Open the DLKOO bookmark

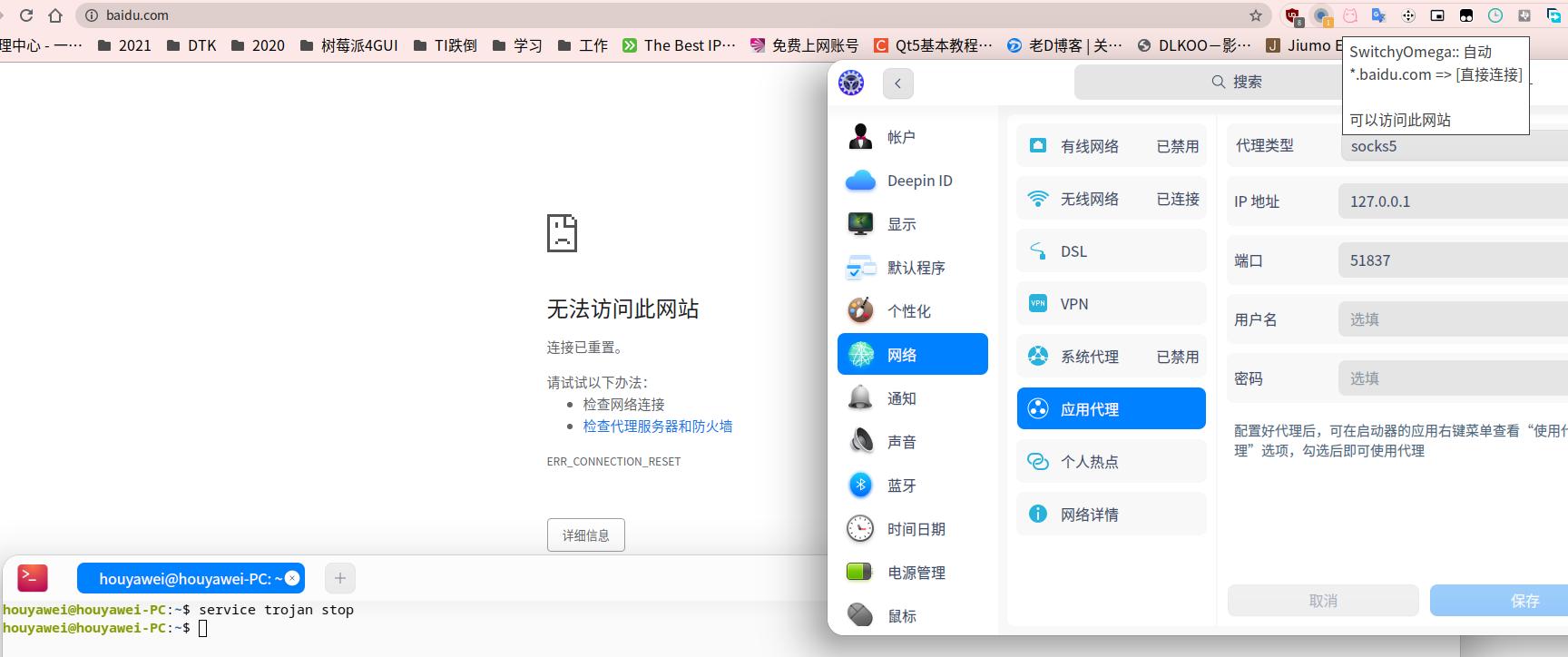(1194, 45)
